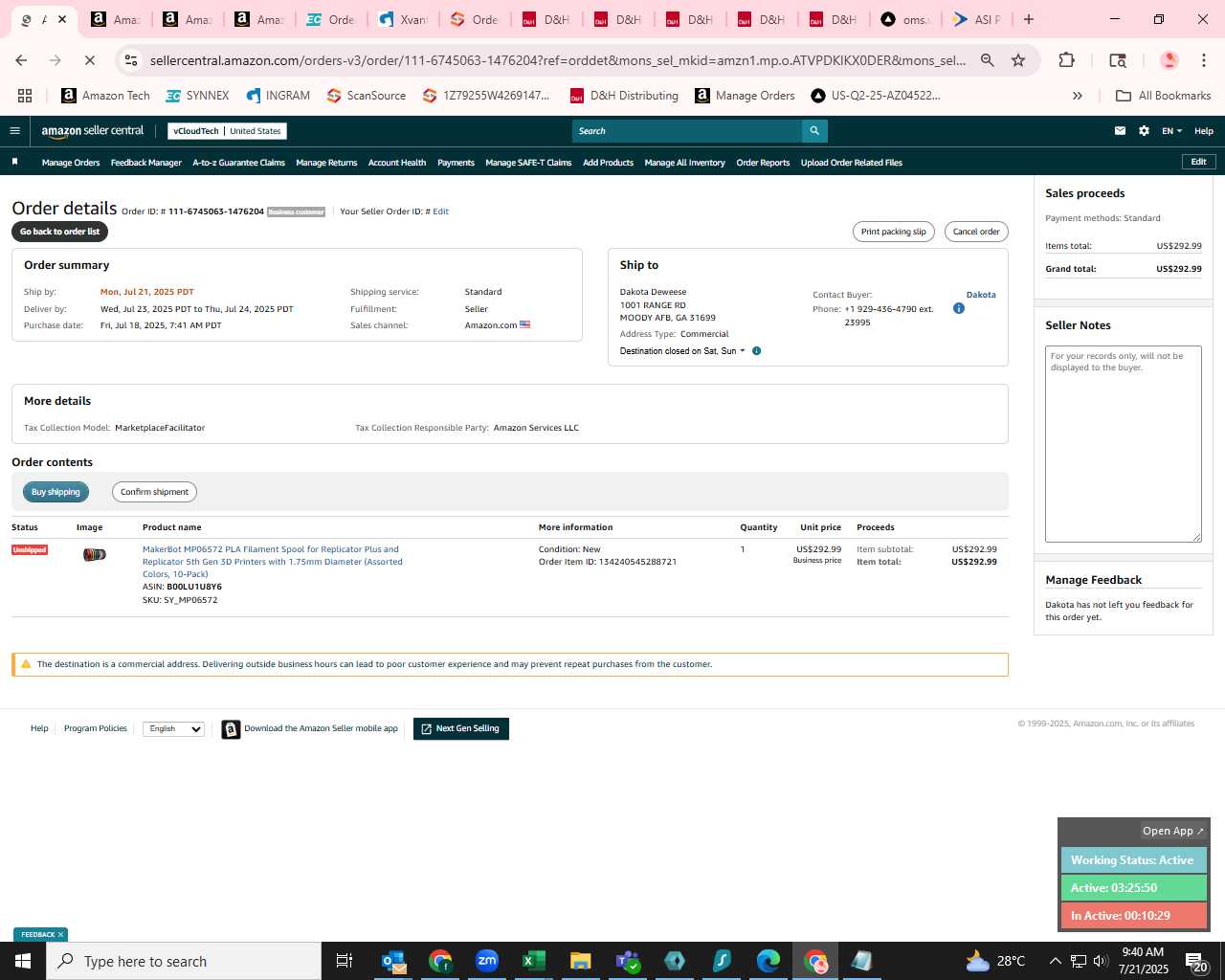
Task: Click the bookmark flag icon beside Manage Orders
Action: [14, 162]
